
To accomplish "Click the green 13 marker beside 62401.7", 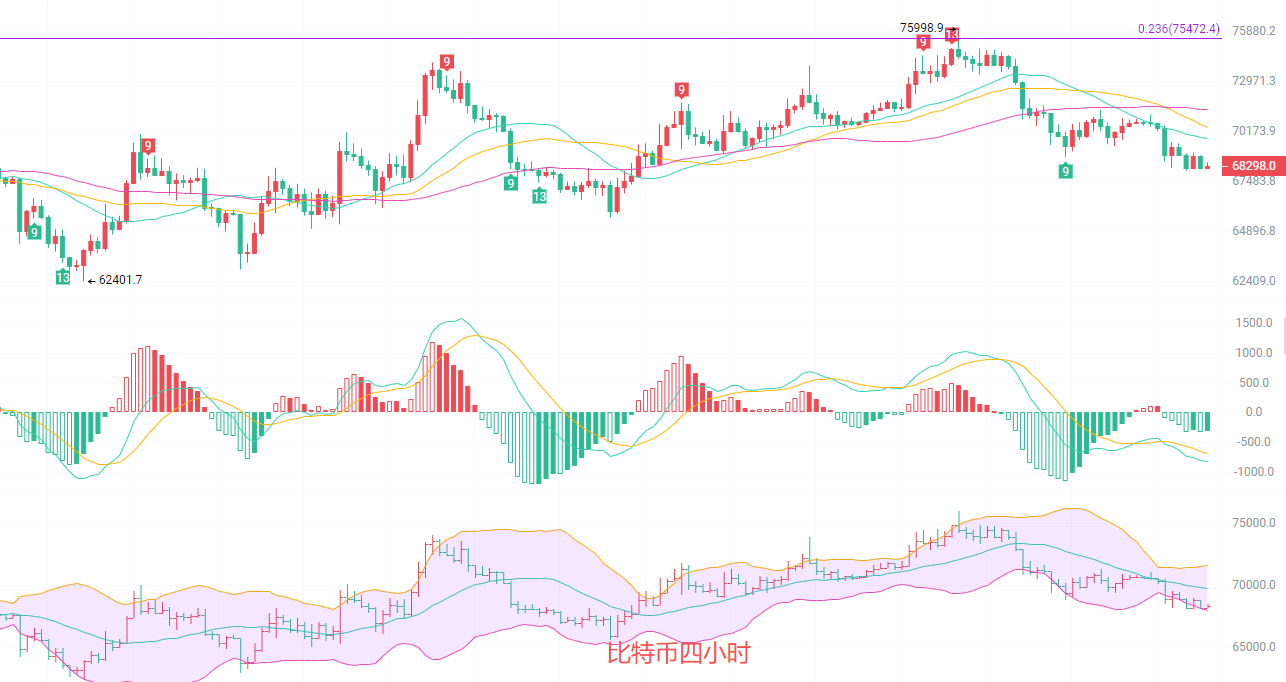I will (x=63, y=277).
